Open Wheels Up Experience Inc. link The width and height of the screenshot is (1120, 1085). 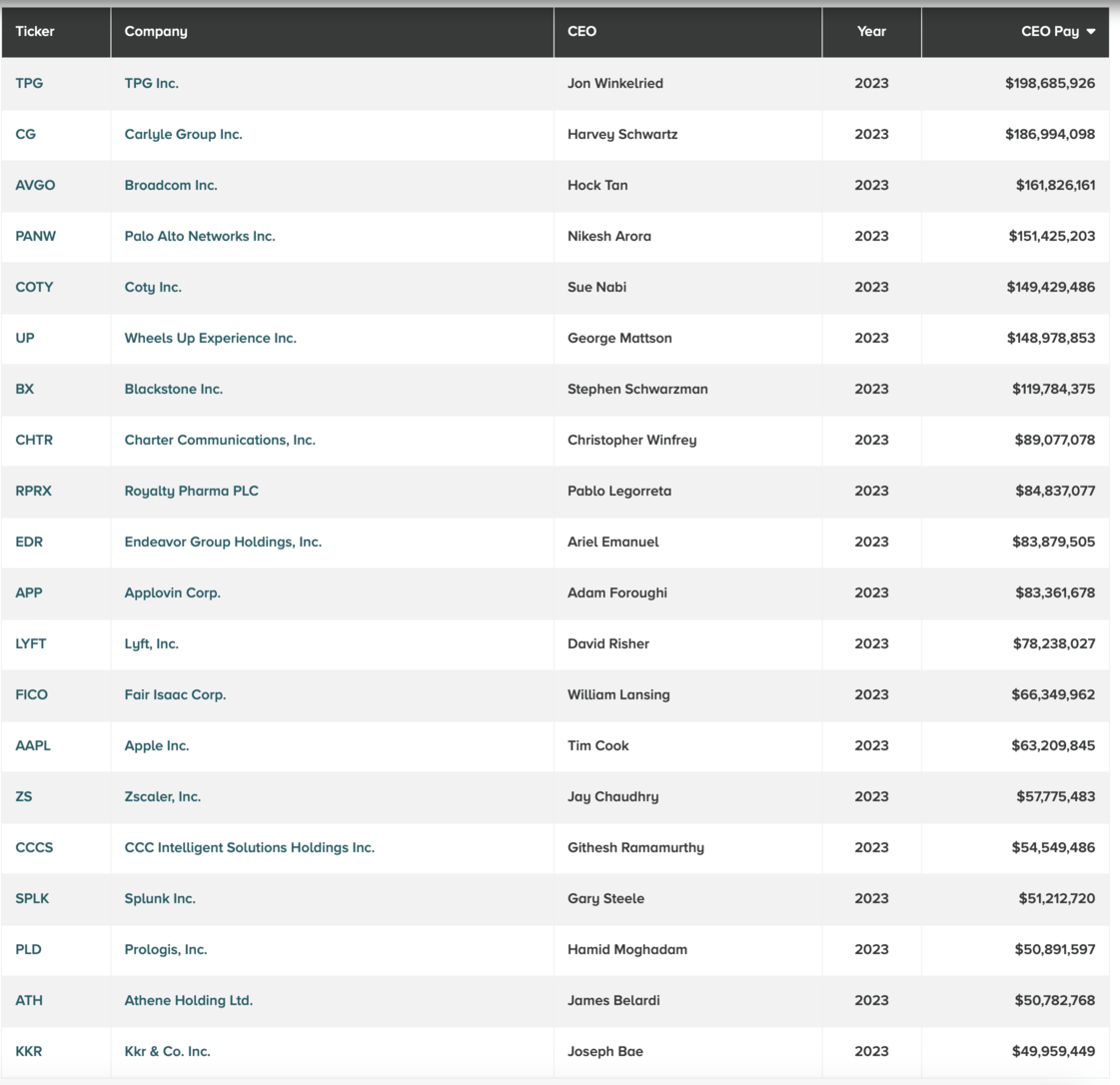(x=211, y=338)
